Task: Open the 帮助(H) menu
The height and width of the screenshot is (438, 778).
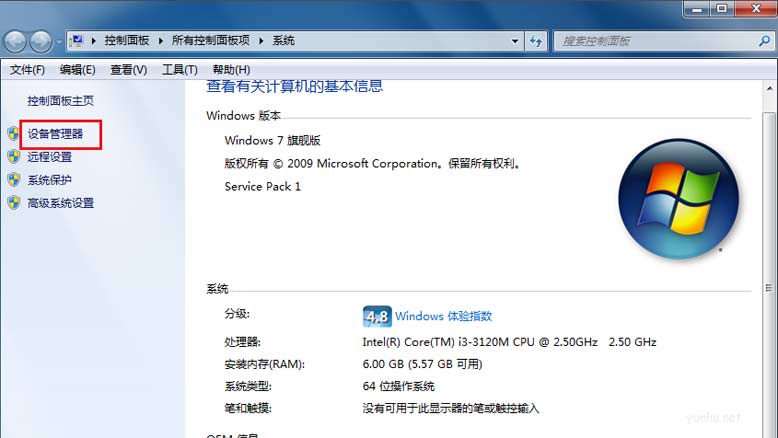Action: pyautogui.click(x=231, y=70)
